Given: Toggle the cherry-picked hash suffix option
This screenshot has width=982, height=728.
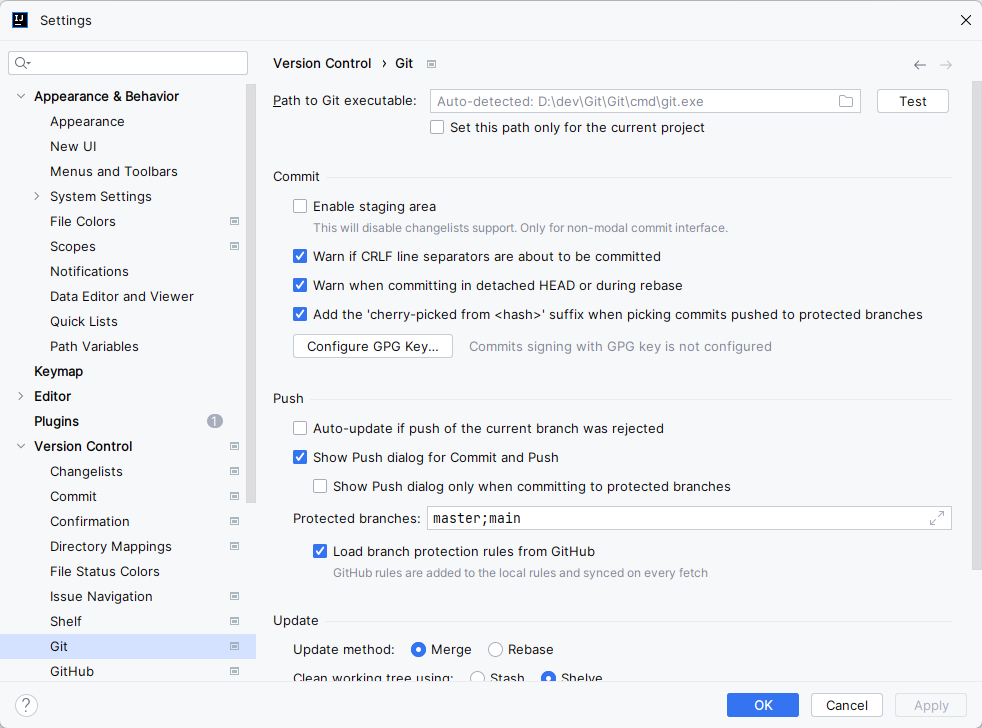Looking at the screenshot, I should 300,314.
